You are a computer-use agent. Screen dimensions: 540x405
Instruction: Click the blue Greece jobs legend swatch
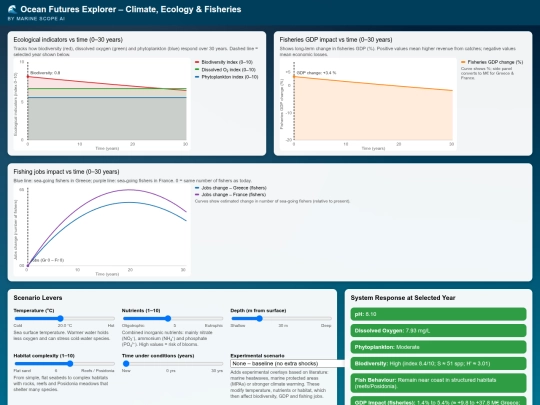197,188
